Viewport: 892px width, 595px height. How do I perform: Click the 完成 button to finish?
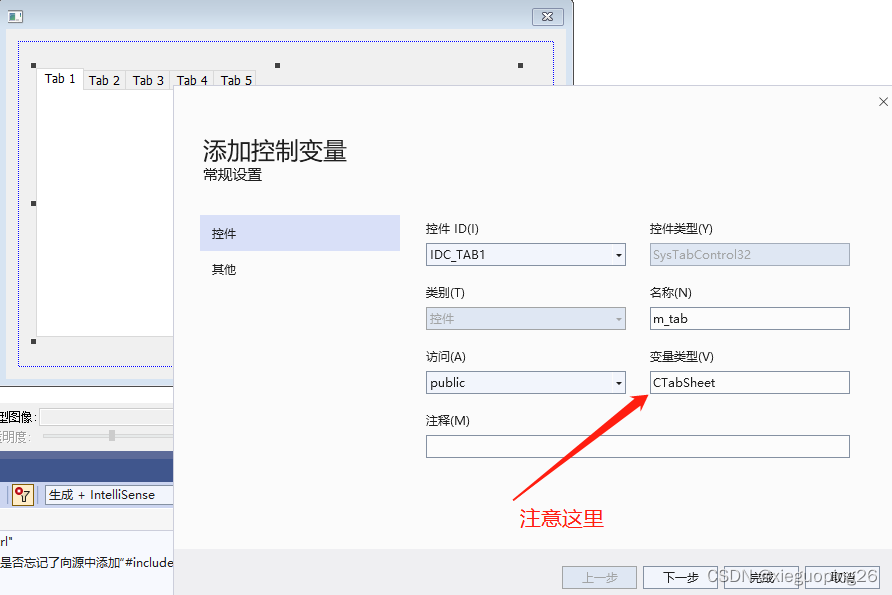point(761,577)
